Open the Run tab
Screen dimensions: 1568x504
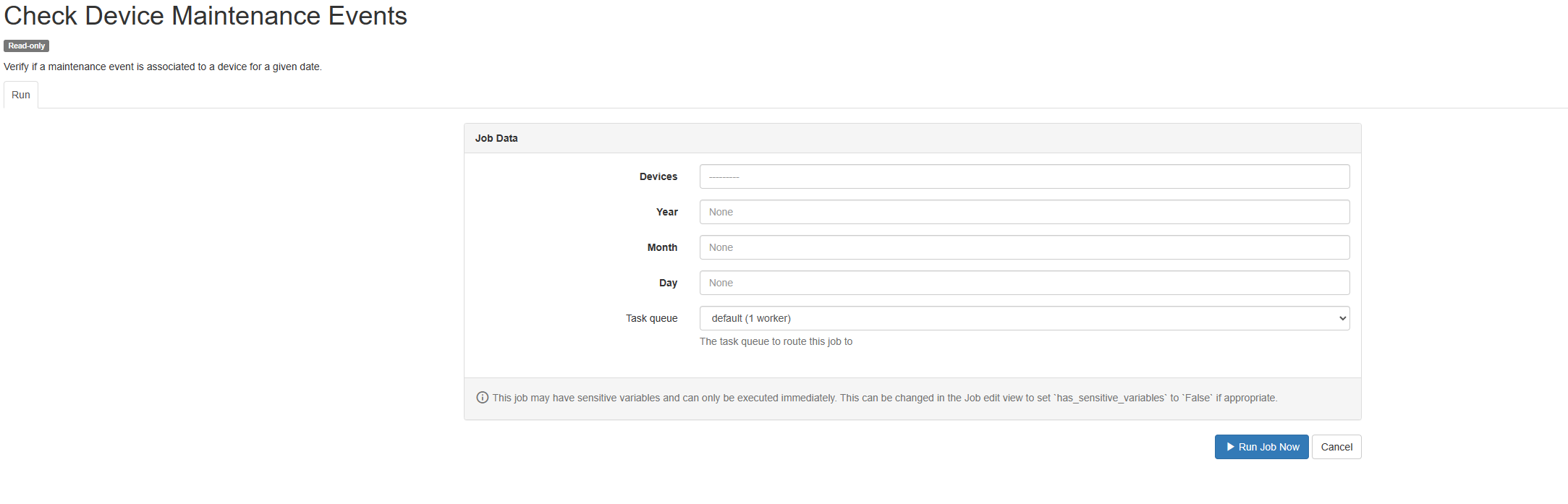click(21, 95)
